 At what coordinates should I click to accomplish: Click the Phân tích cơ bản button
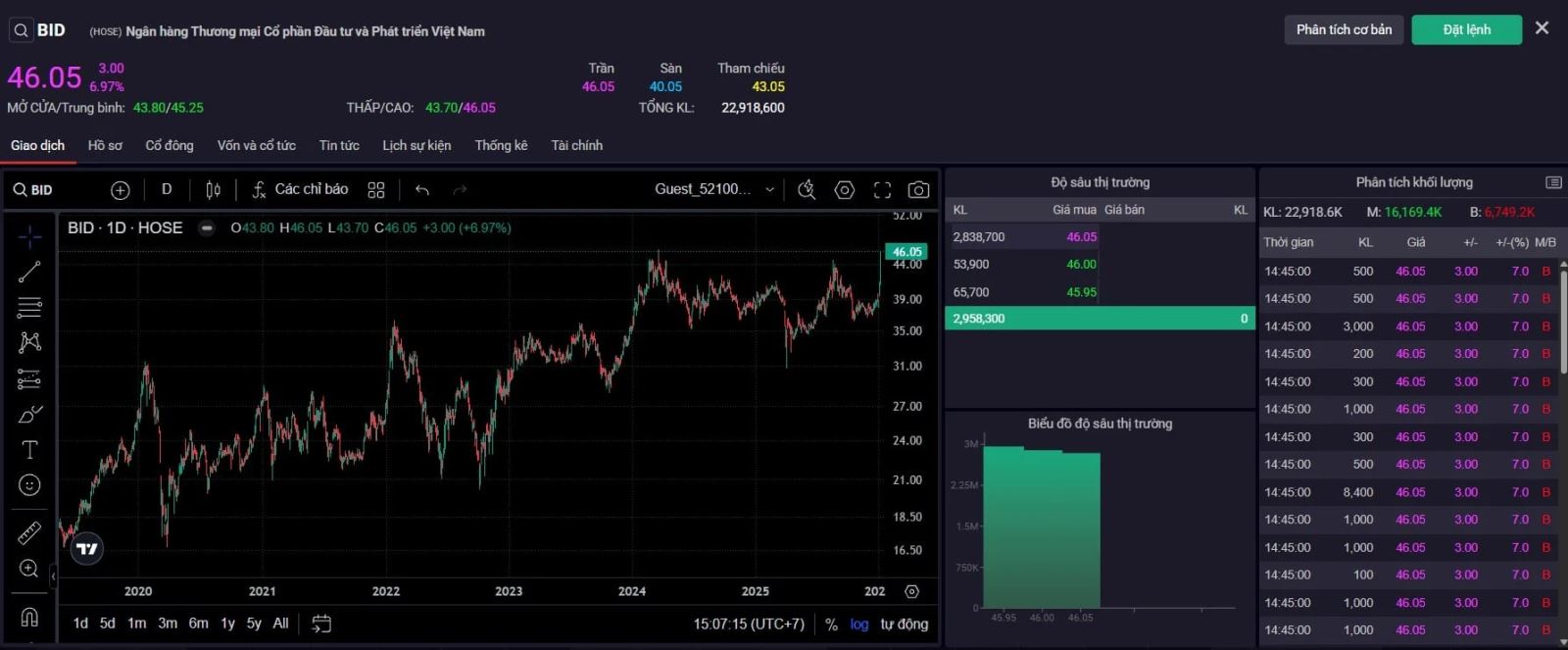[x=1344, y=29]
